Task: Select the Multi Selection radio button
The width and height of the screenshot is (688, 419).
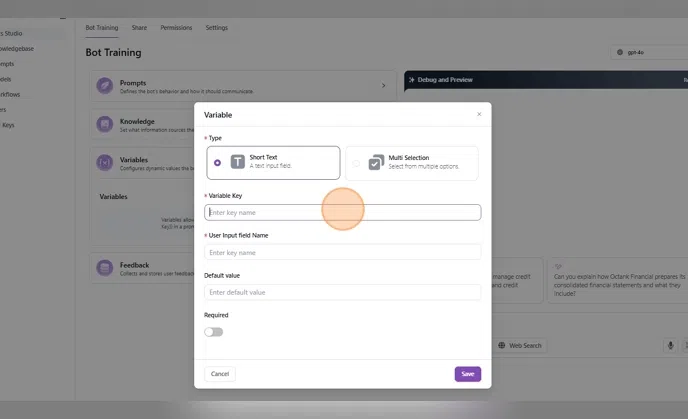Action: 356,162
